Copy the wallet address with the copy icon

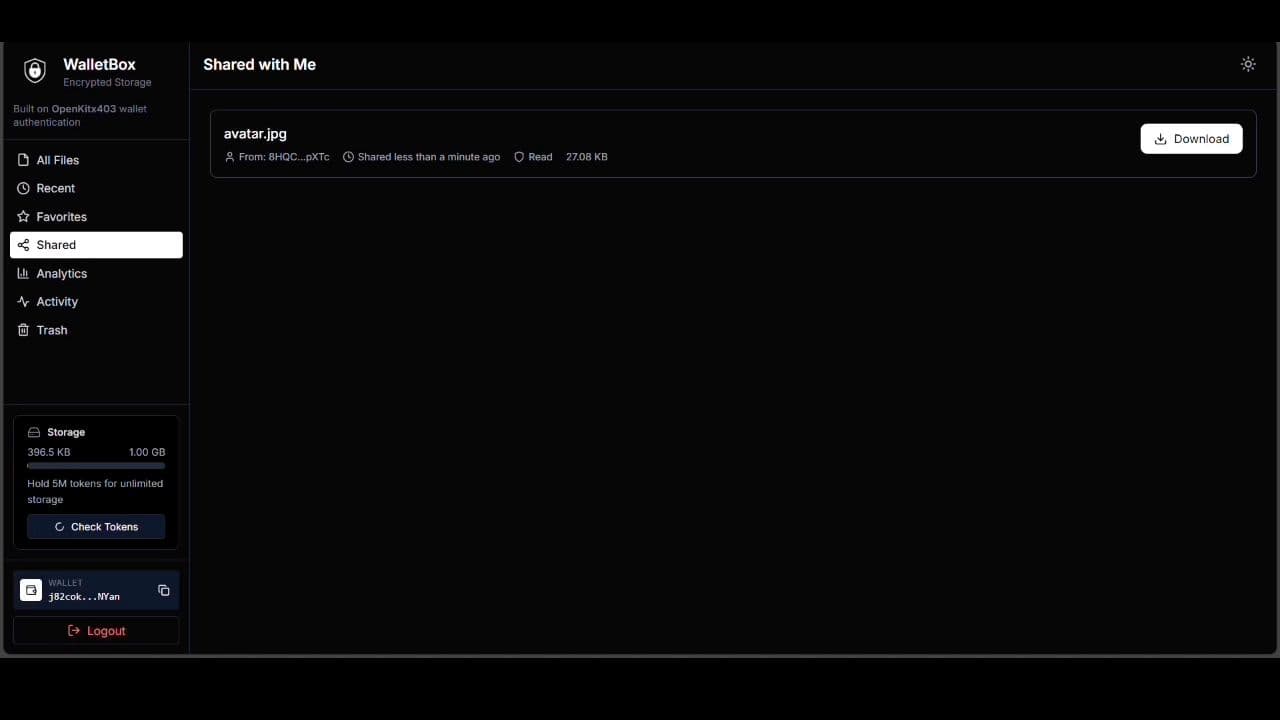[x=163, y=590]
